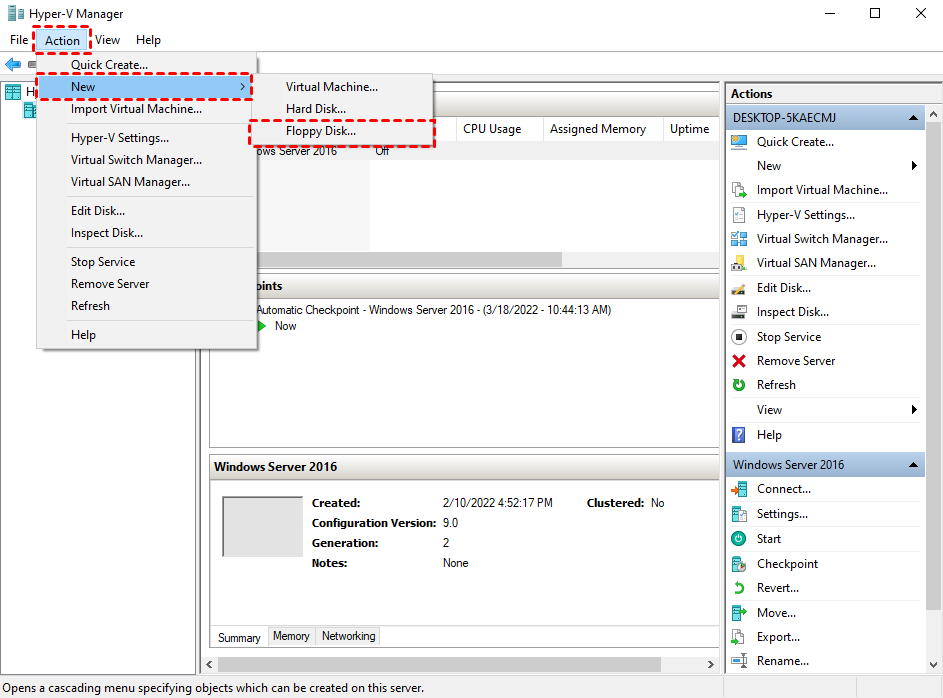Click Move icon in Actions pane
The height and width of the screenshot is (698, 943).
point(739,613)
